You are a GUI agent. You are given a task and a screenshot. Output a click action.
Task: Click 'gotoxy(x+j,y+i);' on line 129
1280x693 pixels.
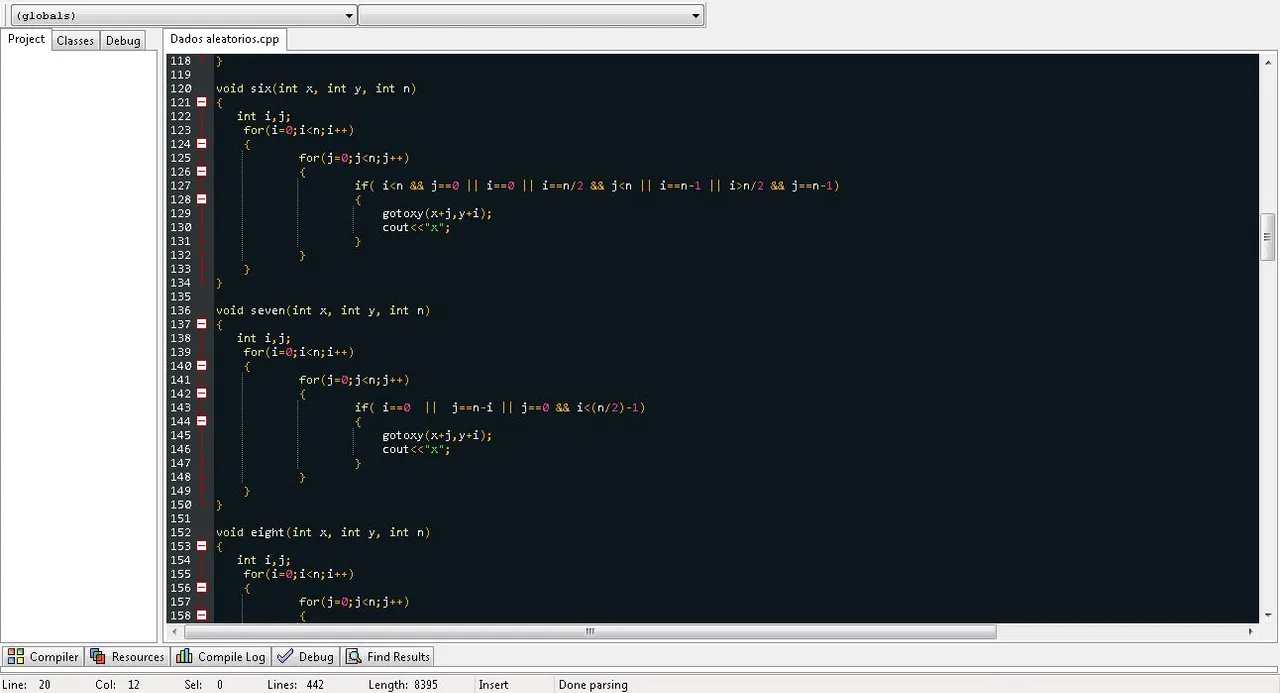(x=437, y=213)
